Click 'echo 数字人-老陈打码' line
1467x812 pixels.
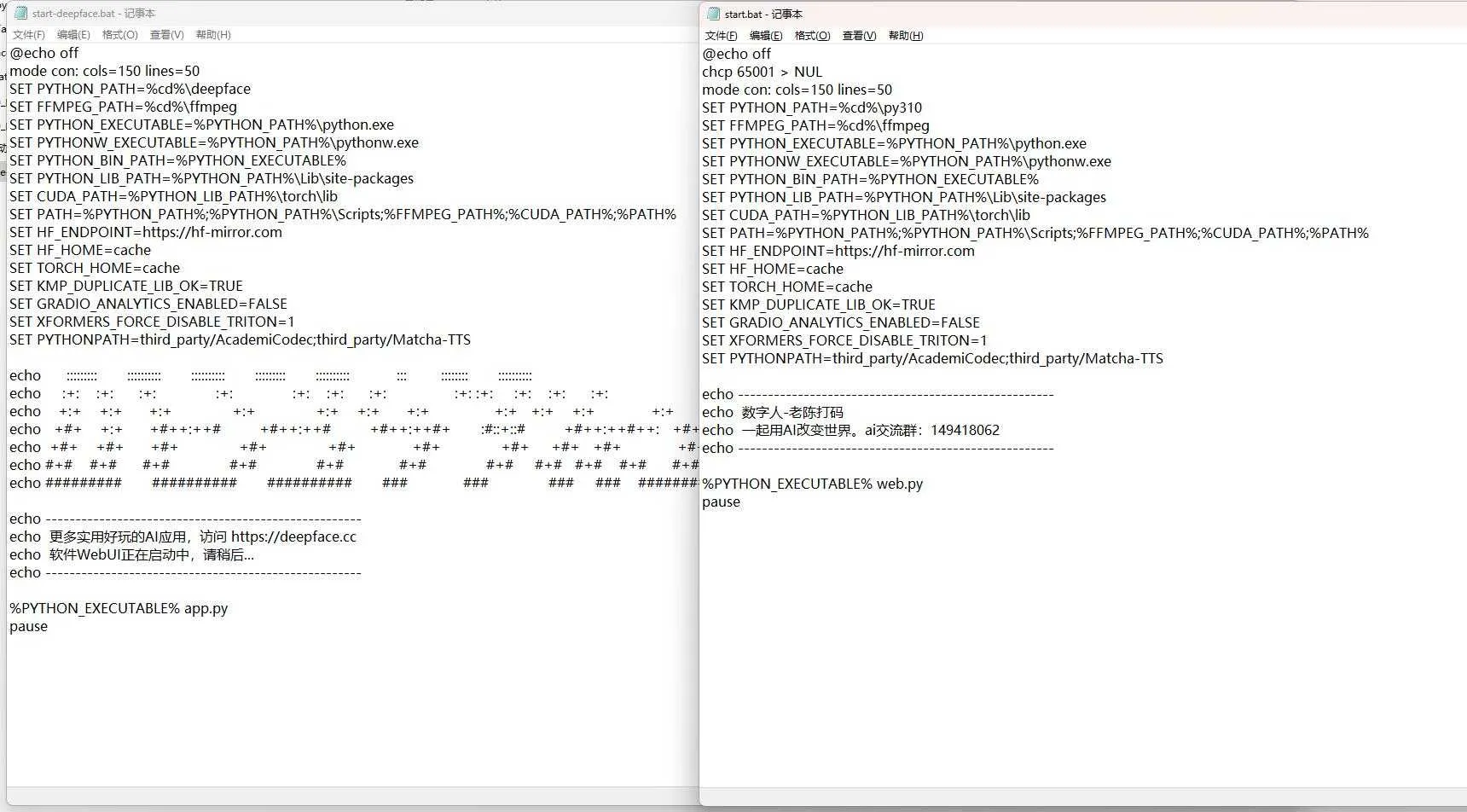pos(773,412)
